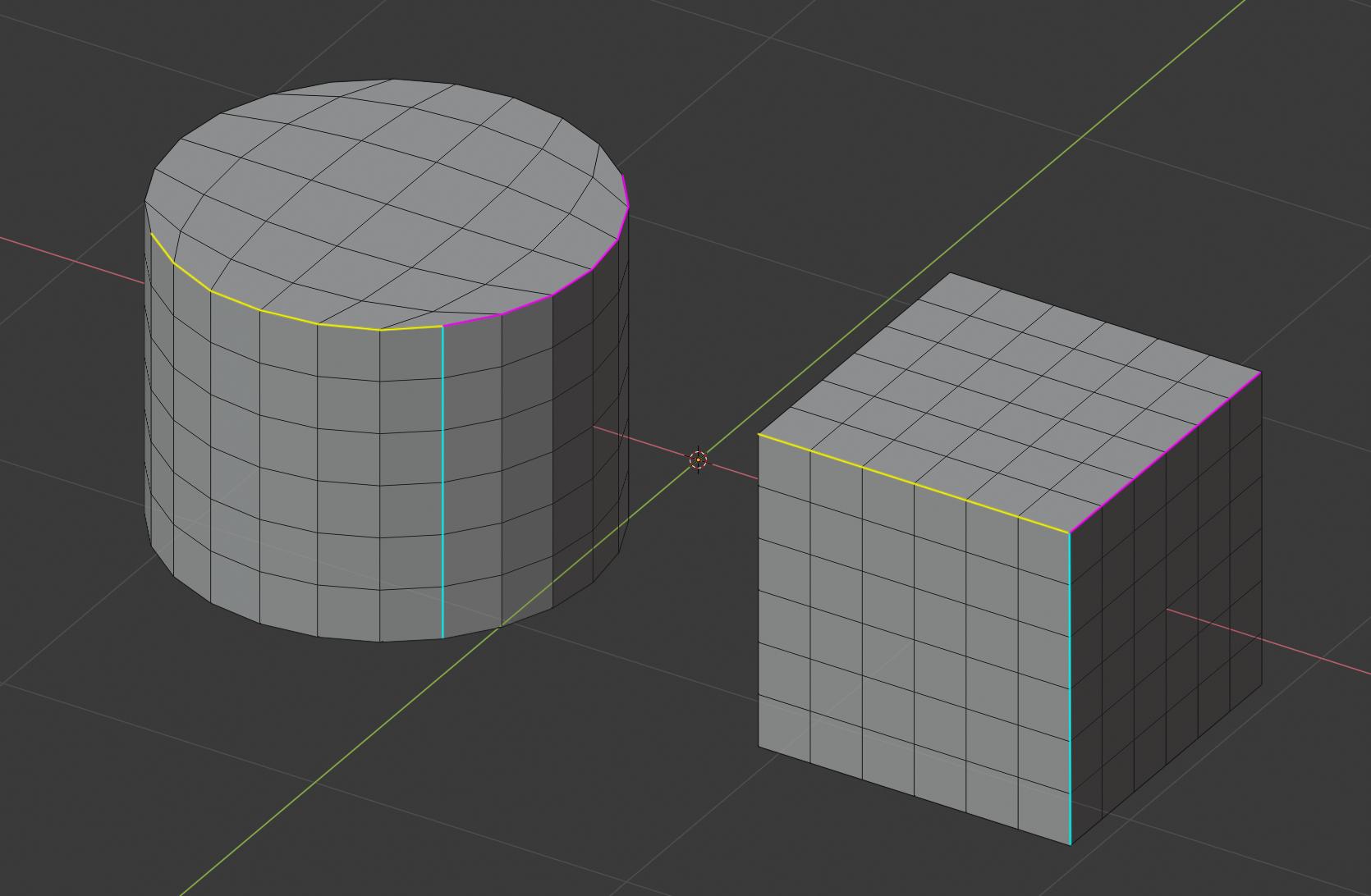
Task: Click the 3D cursor between the objects
Action: [x=698, y=460]
